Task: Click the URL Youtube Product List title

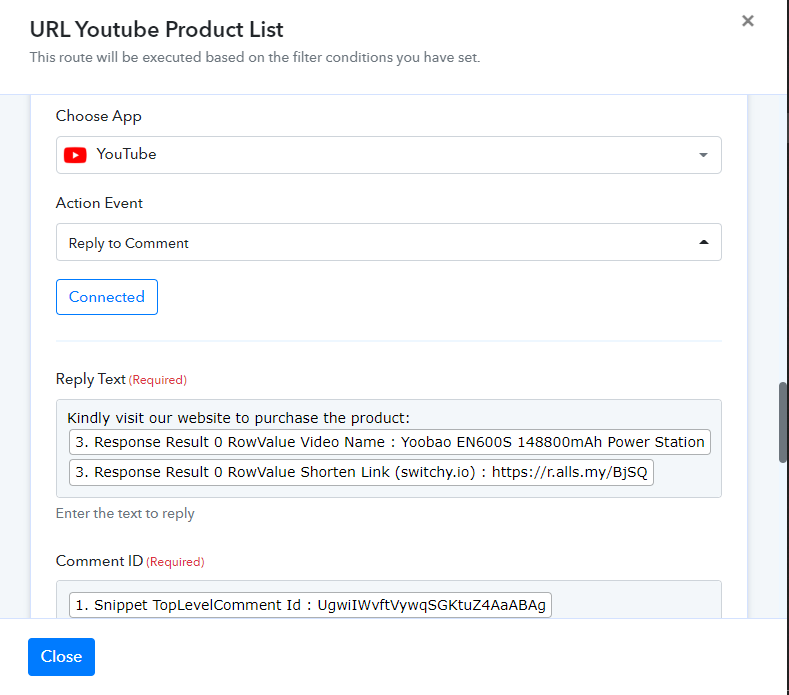Action: click(x=156, y=29)
